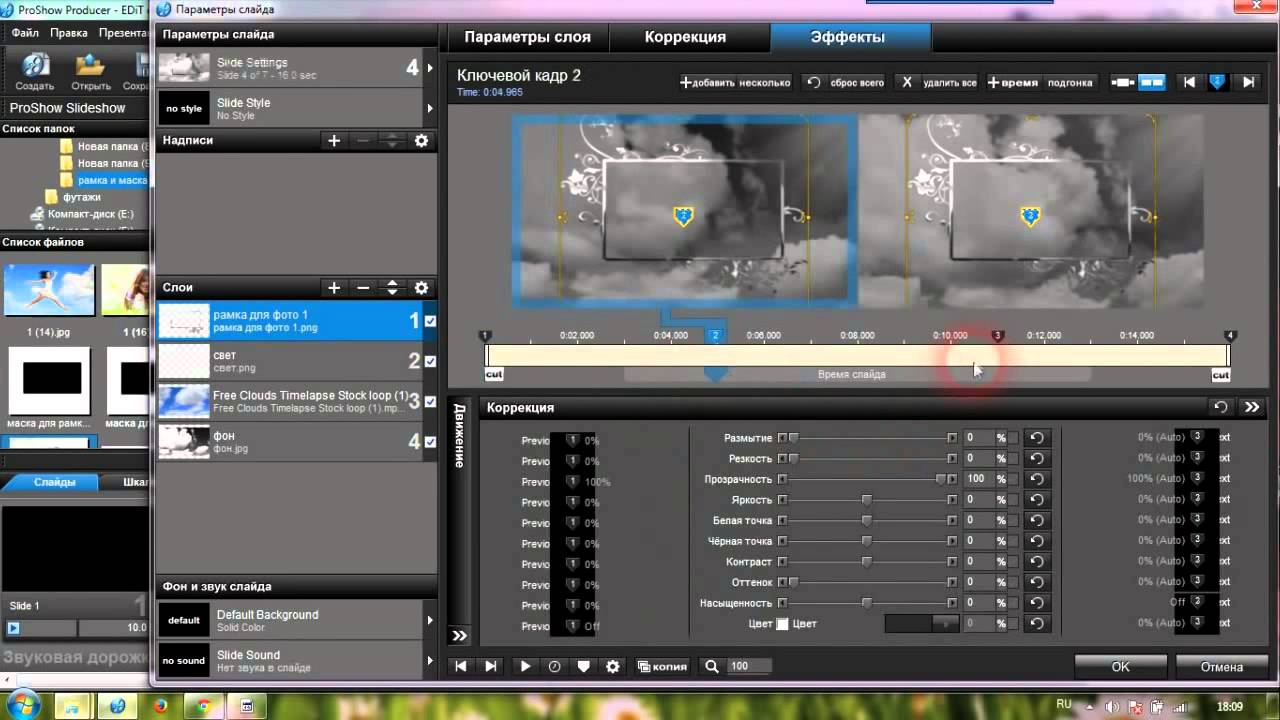Viewport: 1280px width, 720px height.
Task: Play the slide preview
Action: coord(525,666)
